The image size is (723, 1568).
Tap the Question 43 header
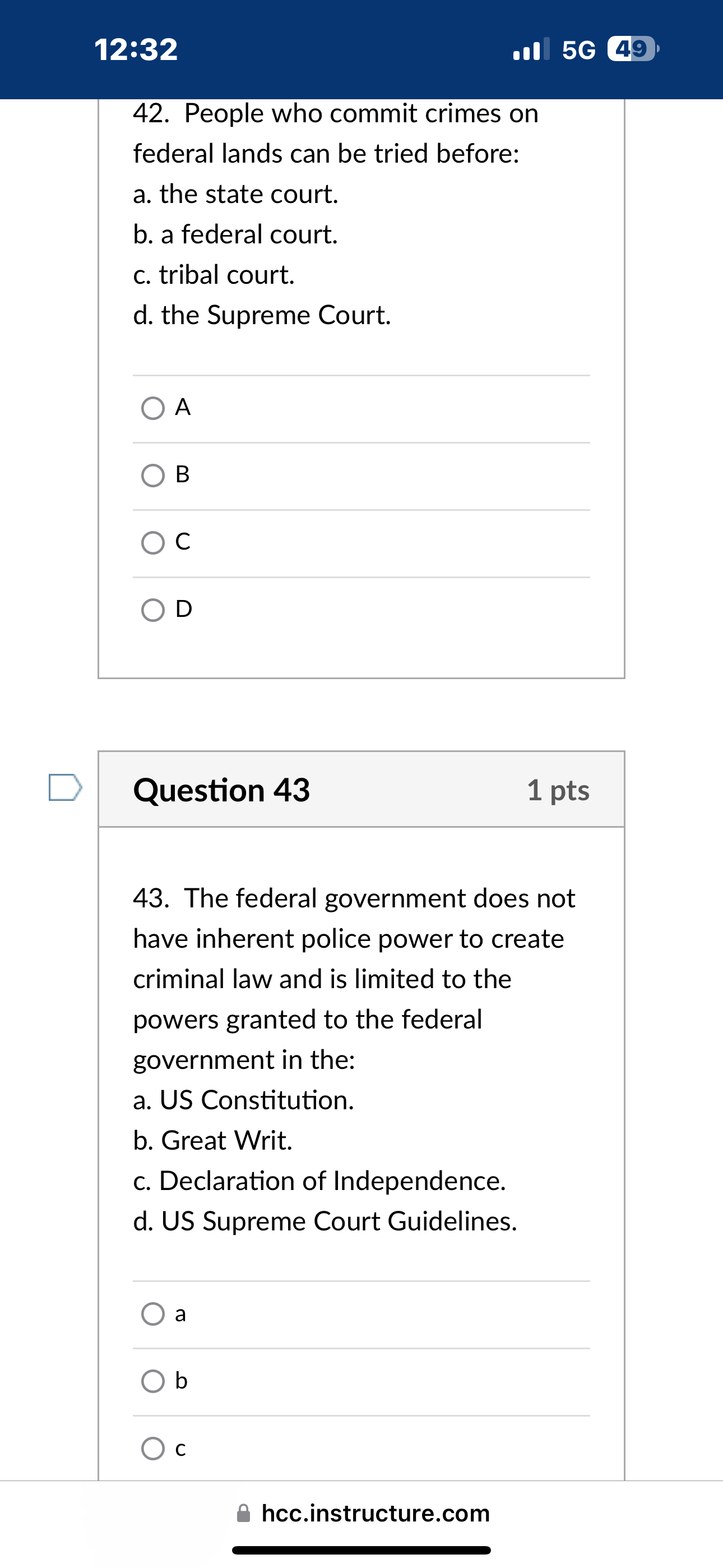[223, 790]
